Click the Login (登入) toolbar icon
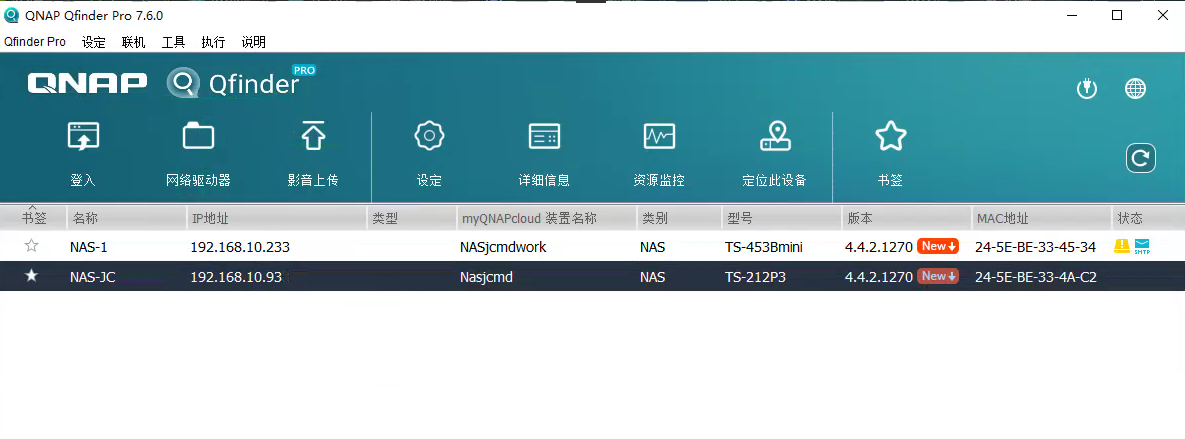Screen dimensions: 1185x439 [83, 137]
